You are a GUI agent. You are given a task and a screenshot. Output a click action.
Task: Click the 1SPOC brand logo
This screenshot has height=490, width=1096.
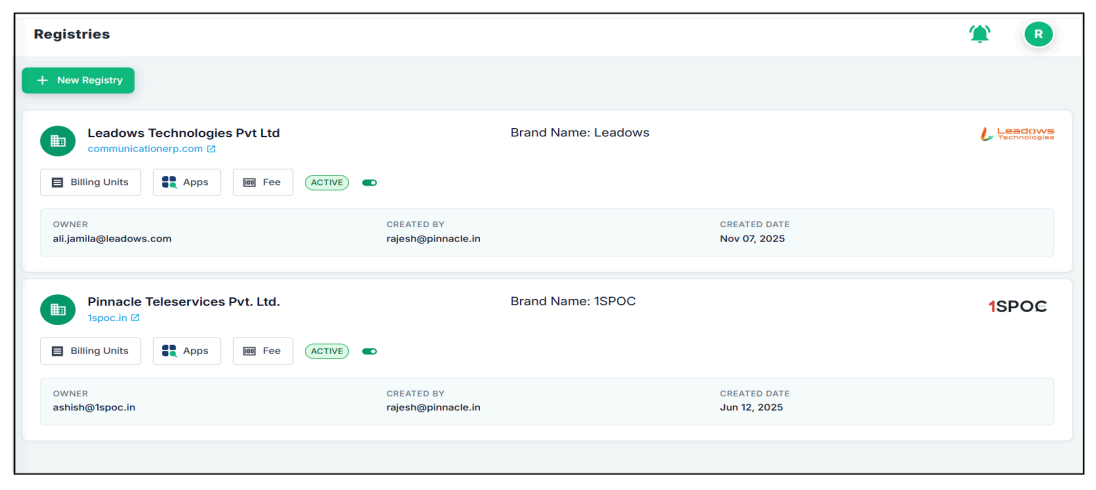click(1017, 306)
